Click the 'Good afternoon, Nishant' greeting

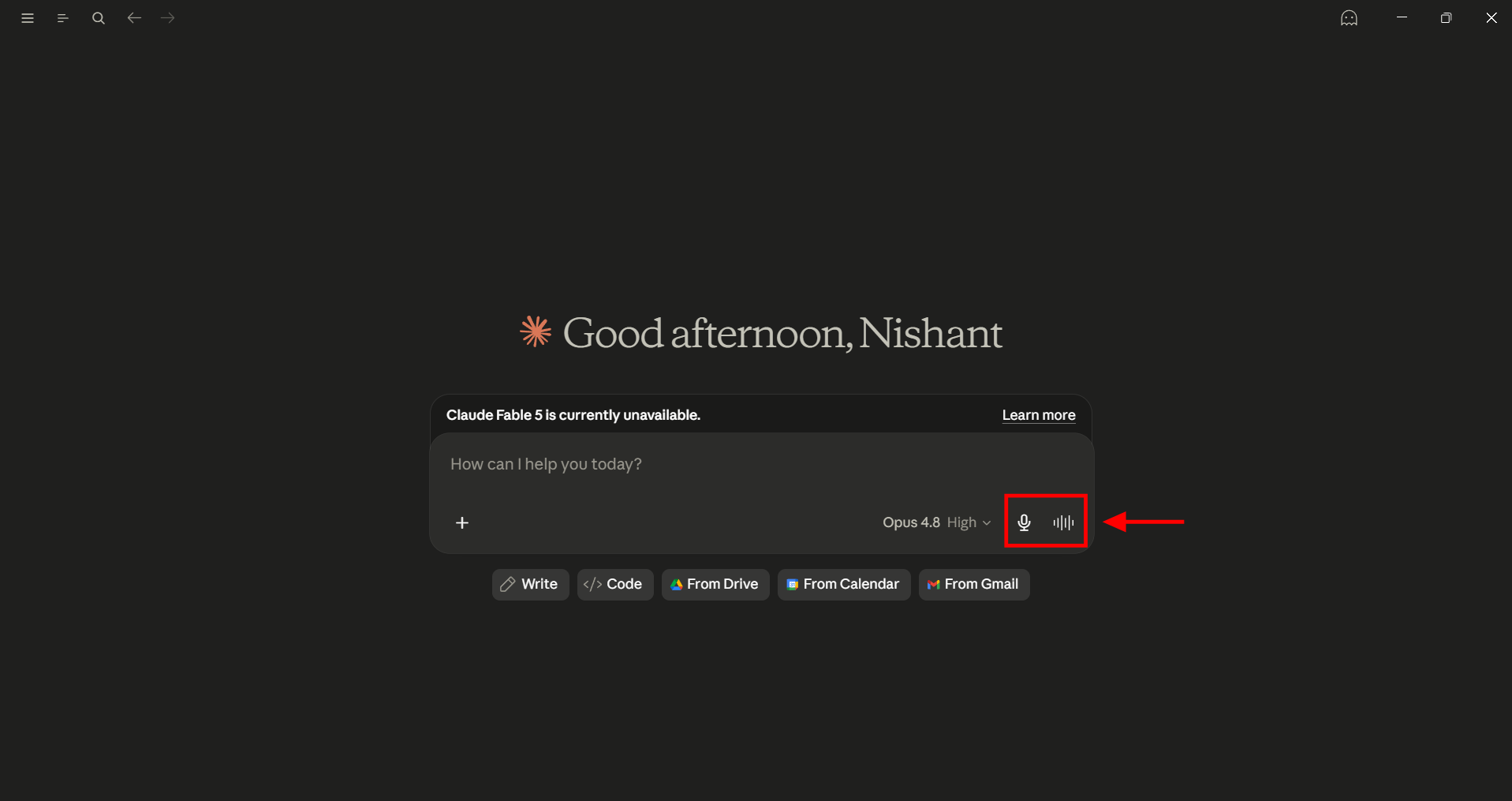(x=782, y=333)
